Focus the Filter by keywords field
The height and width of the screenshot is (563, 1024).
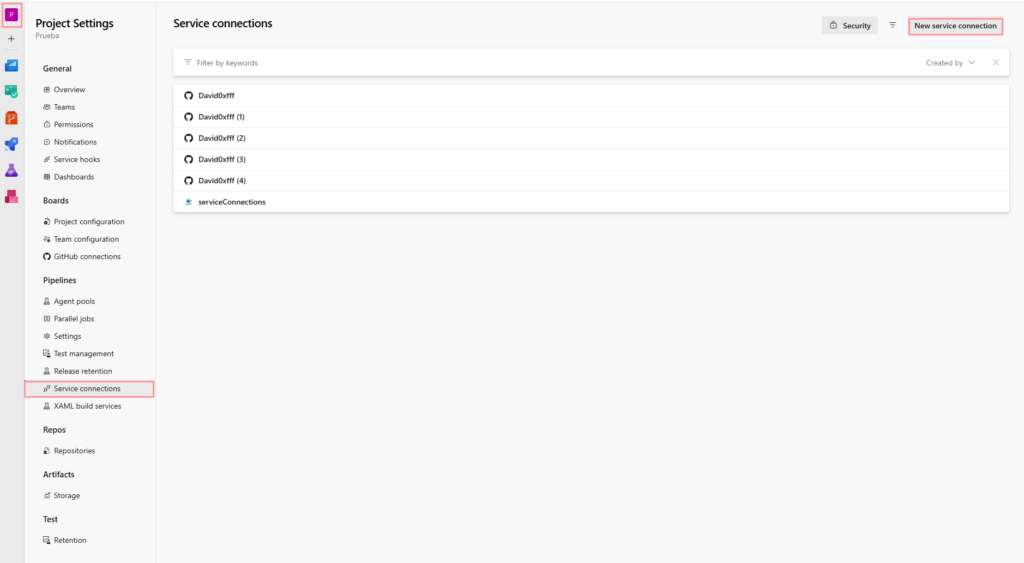tap(549, 63)
